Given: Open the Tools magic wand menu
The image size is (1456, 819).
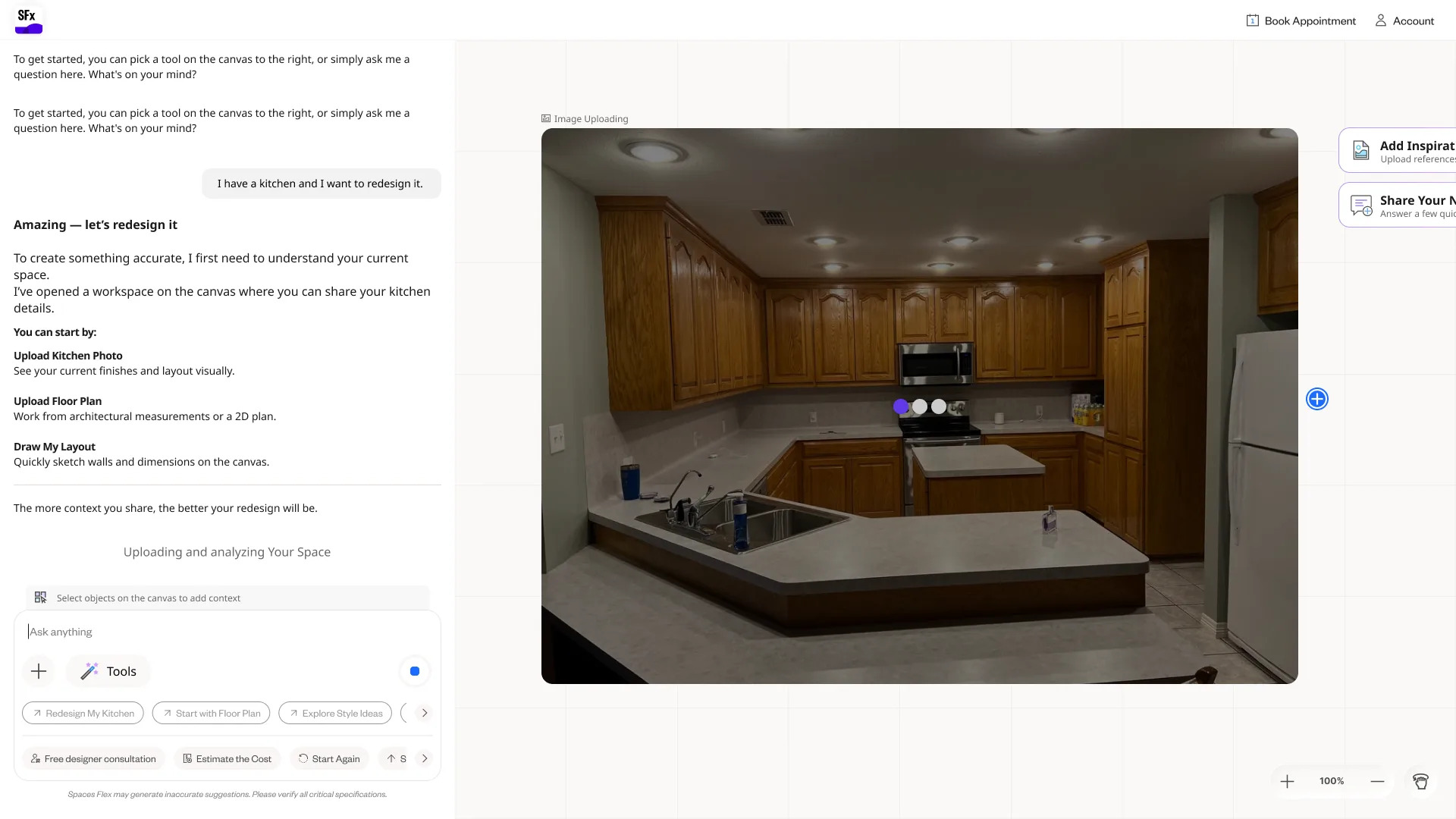Looking at the screenshot, I should [x=108, y=671].
